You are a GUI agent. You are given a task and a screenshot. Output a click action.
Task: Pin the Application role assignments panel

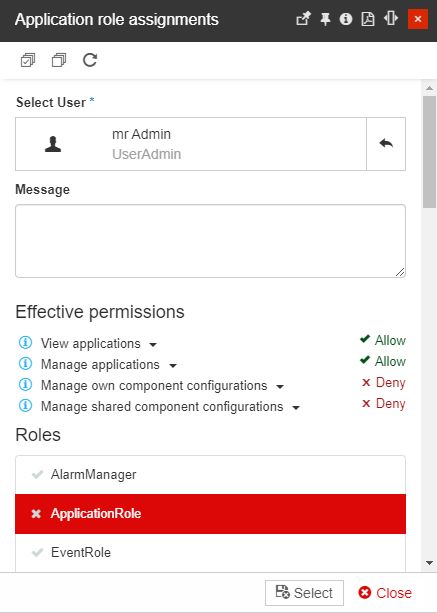point(325,19)
